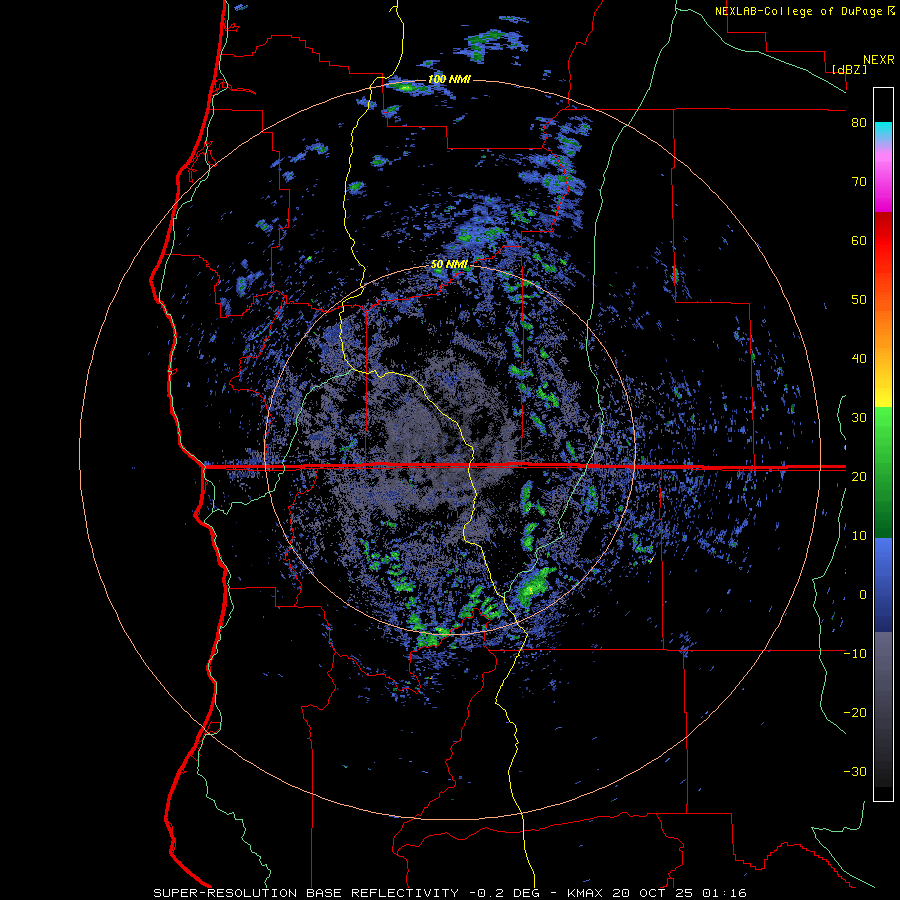Click the cyan top band of the legend
Screen dimensions: 900x900
tap(883, 129)
